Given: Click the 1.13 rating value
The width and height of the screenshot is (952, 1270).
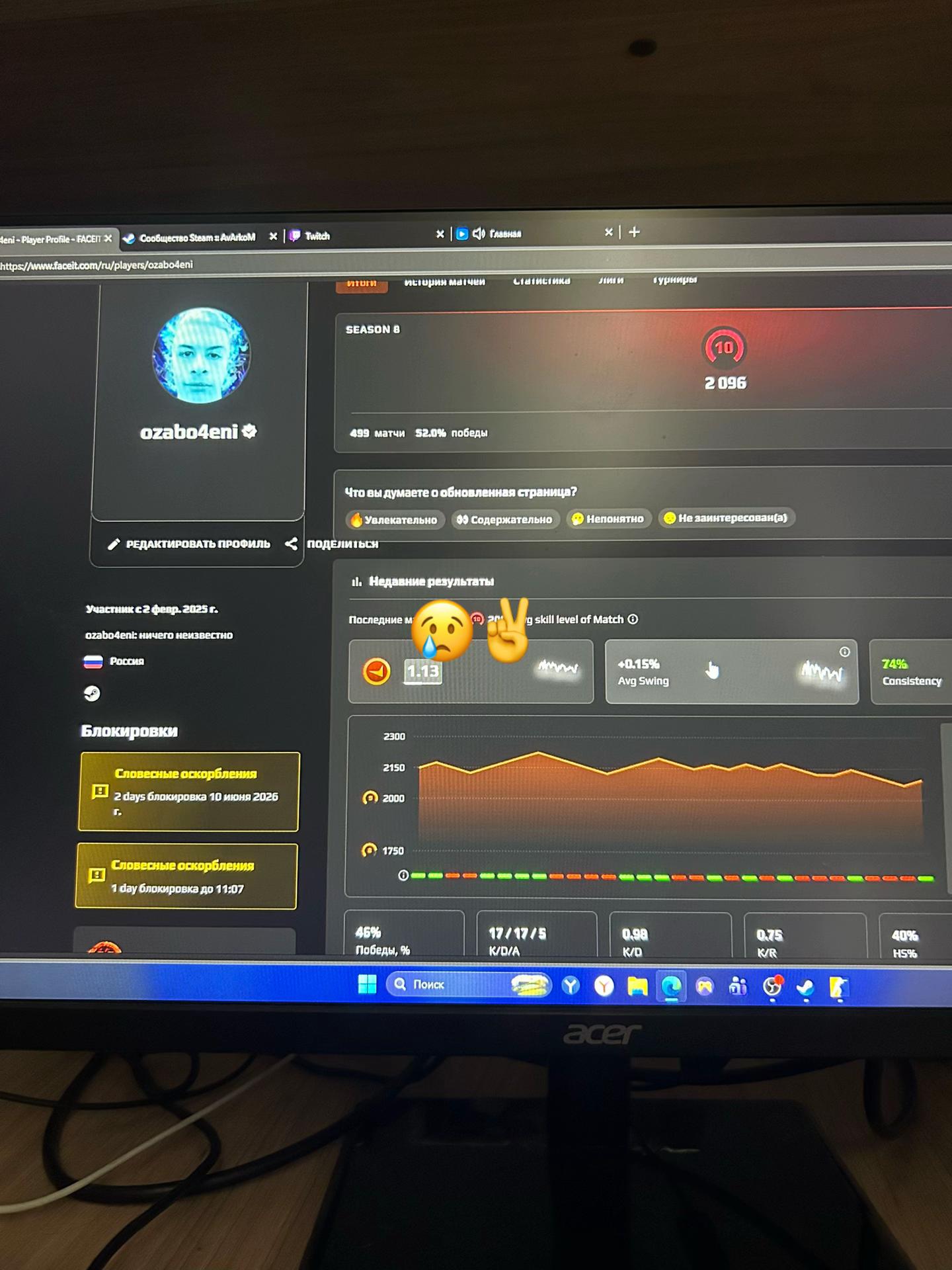Looking at the screenshot, I should pos(422,671).
